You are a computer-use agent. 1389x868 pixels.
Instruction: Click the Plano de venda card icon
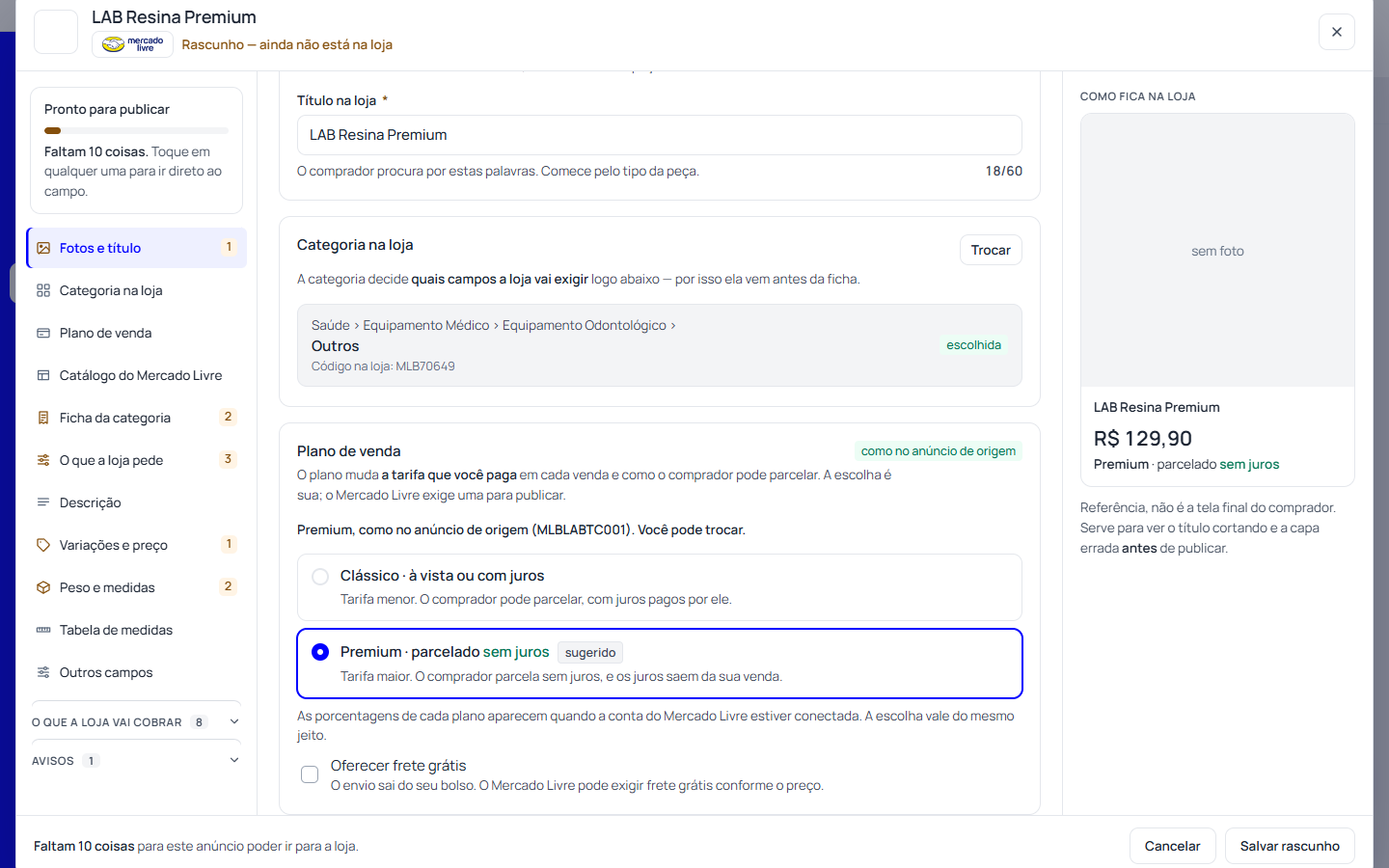(43, 333)
